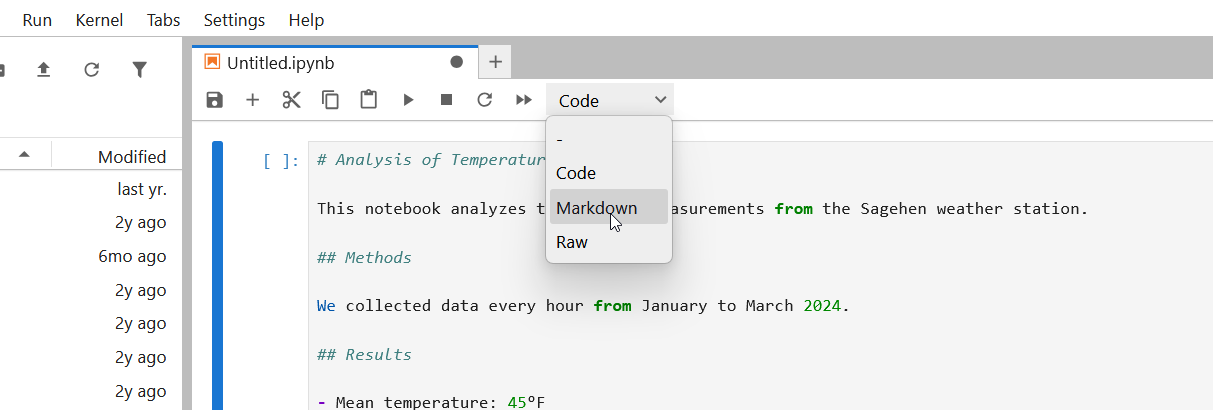This screenshot has width=1213, height=410.
Task: Upload files with the upload arrow icon
Action: [44, 69]
